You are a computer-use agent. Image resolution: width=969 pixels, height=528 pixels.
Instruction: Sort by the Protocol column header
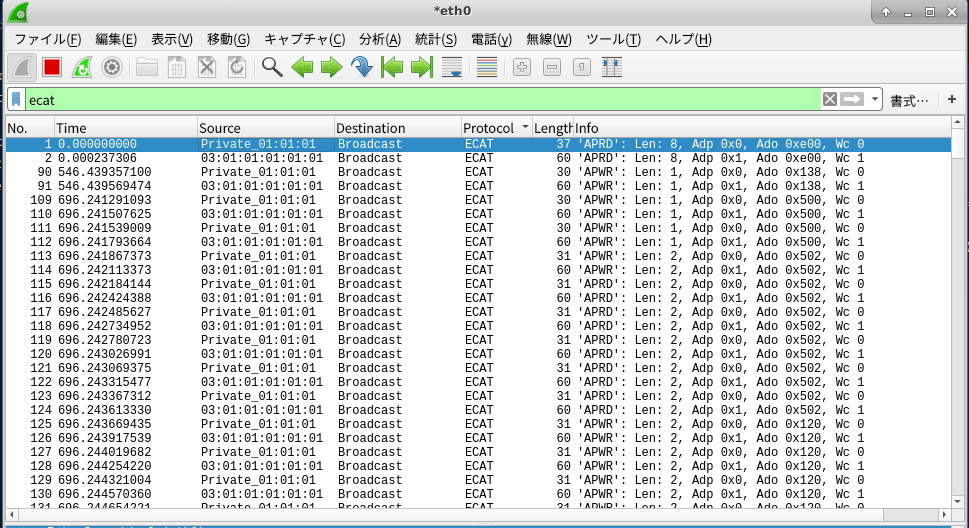[496, 128]
